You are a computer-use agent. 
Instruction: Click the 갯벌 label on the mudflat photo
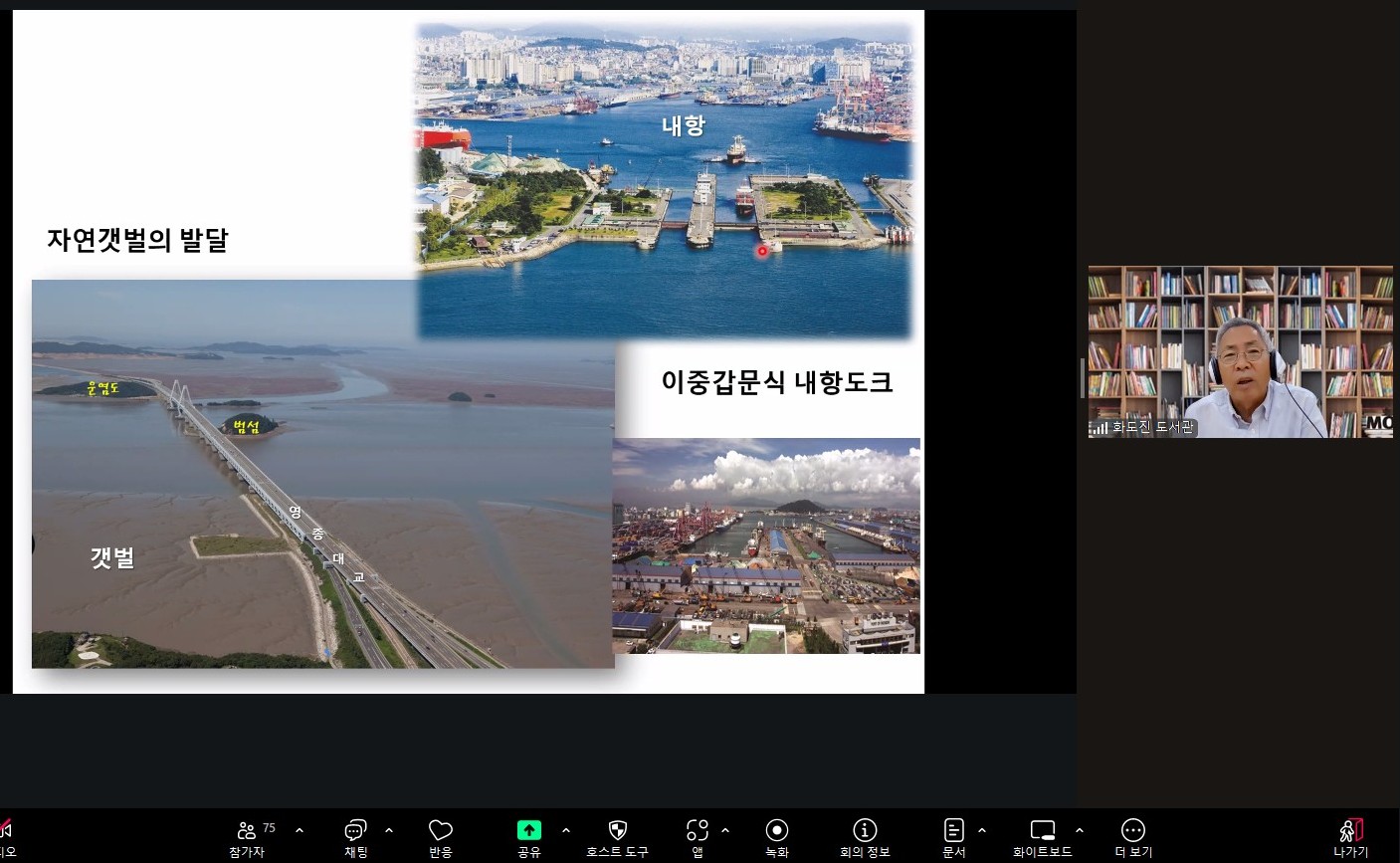coord(112,558)
